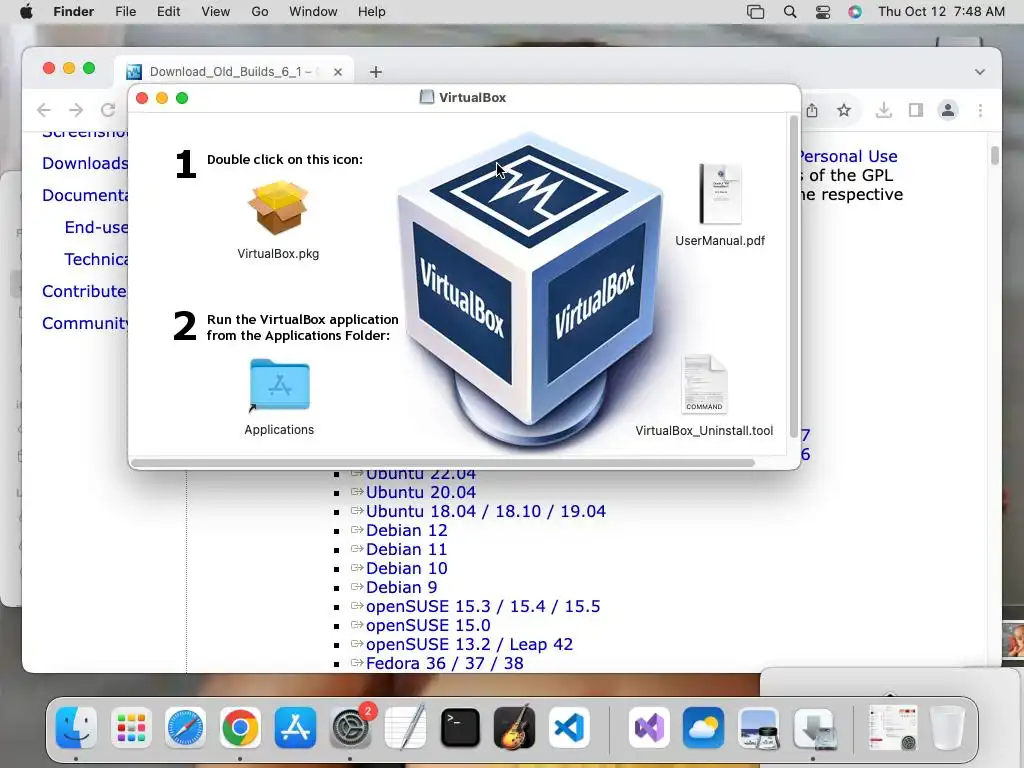This screenshot has height=768, width=1024.
Task: Open Google Chrome from the Dock
Action: [x=240, y=727]
